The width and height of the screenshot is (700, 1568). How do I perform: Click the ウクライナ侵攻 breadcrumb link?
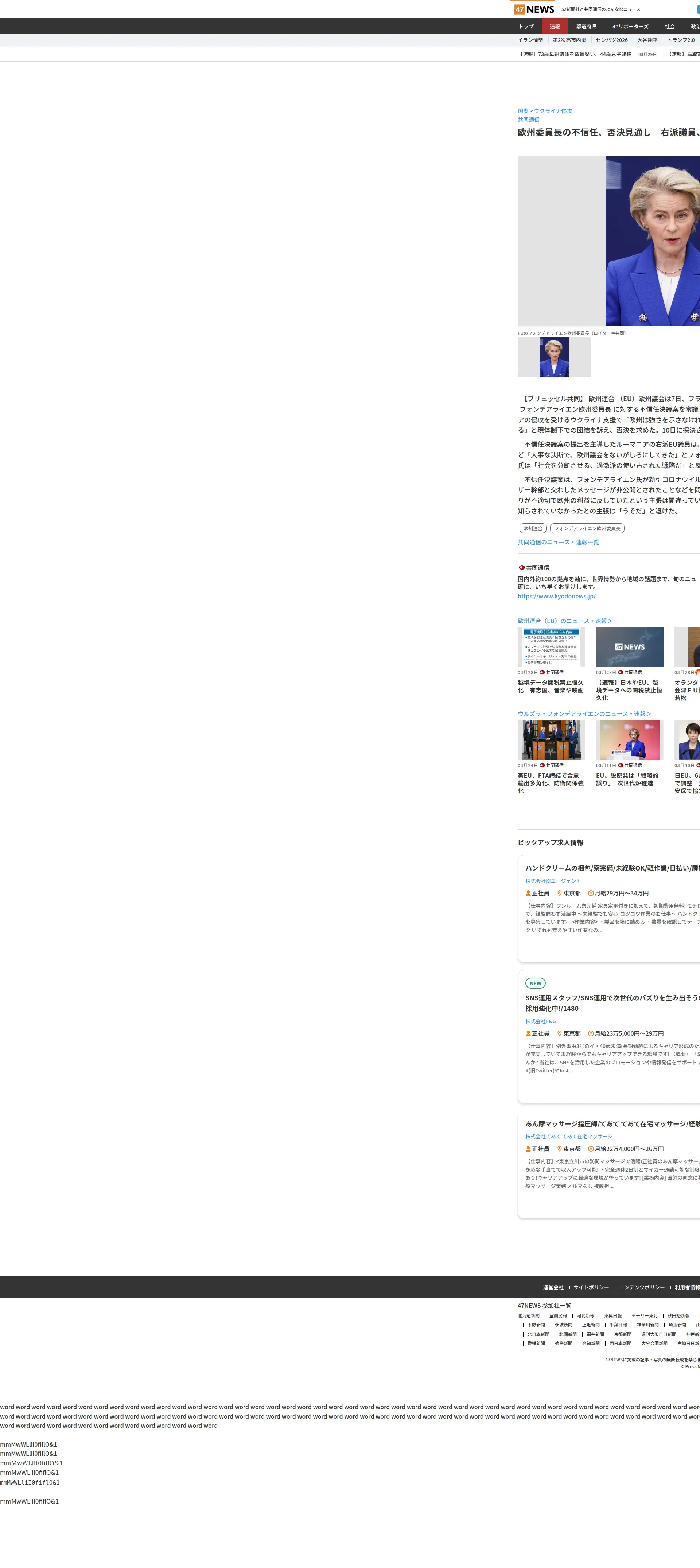pos(553,111)
